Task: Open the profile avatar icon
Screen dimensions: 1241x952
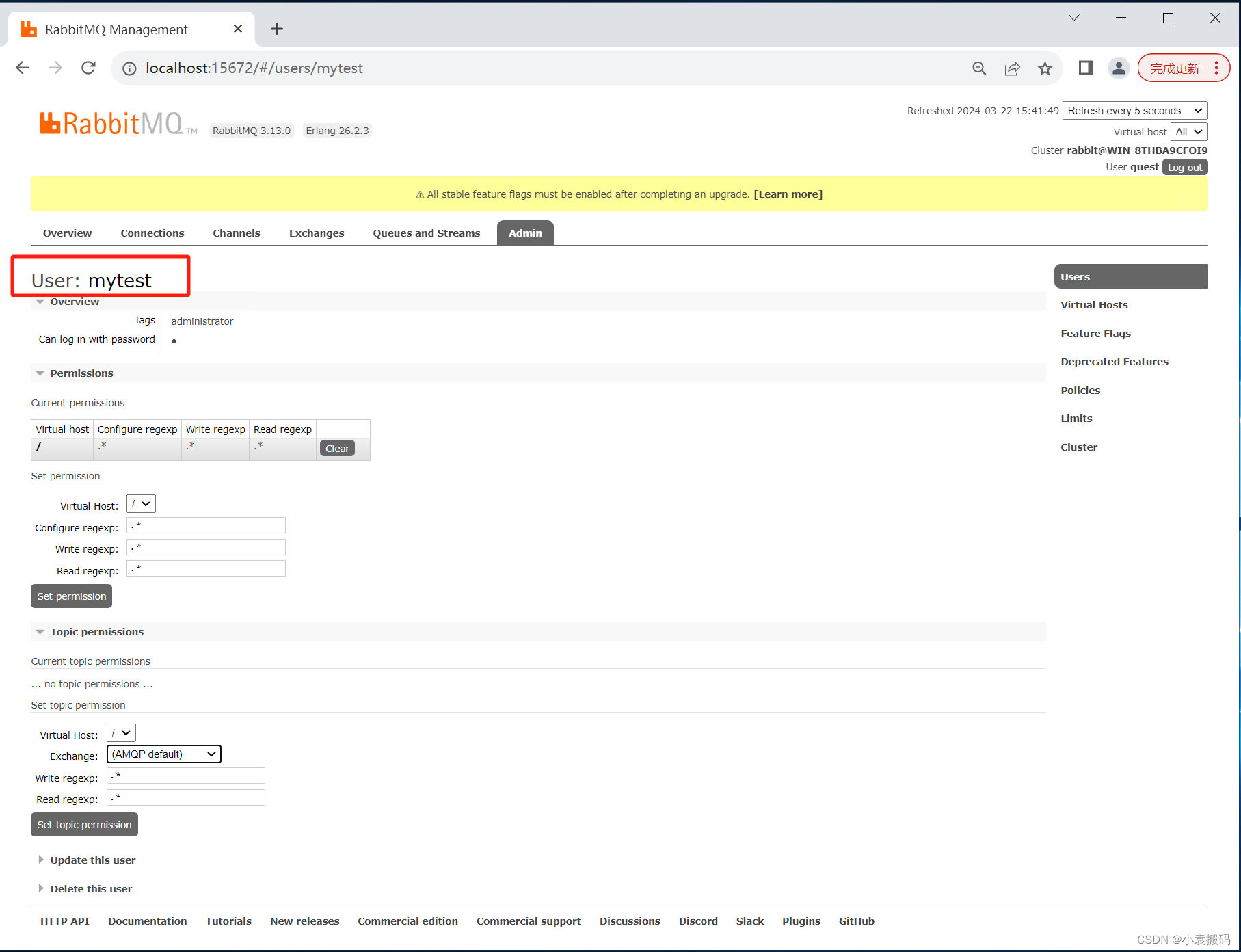Action: click(x=1119, y=68)
